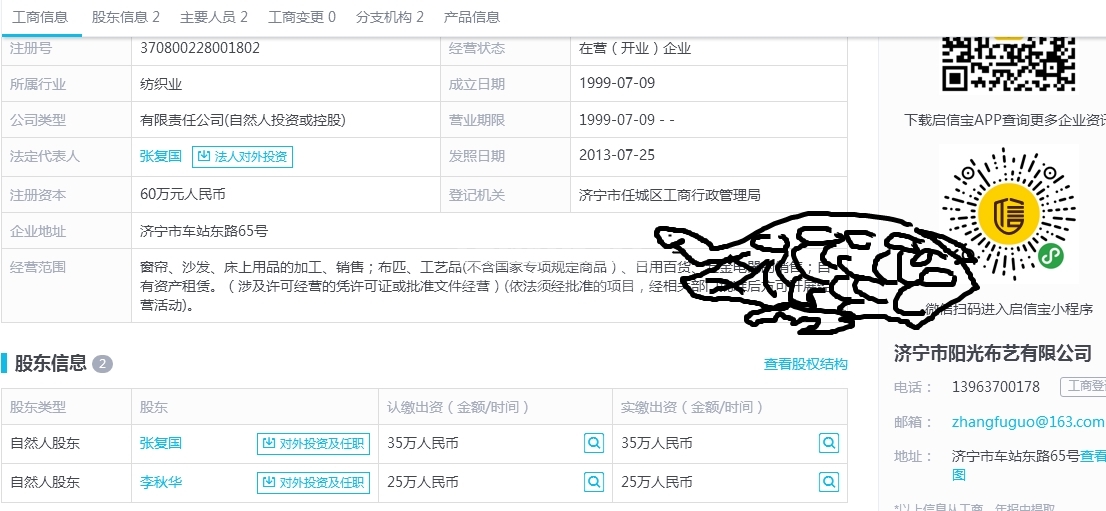The width and height of the screenshot is (1106, 511).
Task: Open 对外投资及任职 for shareholder 张复国
Action: tap(313, 443)
